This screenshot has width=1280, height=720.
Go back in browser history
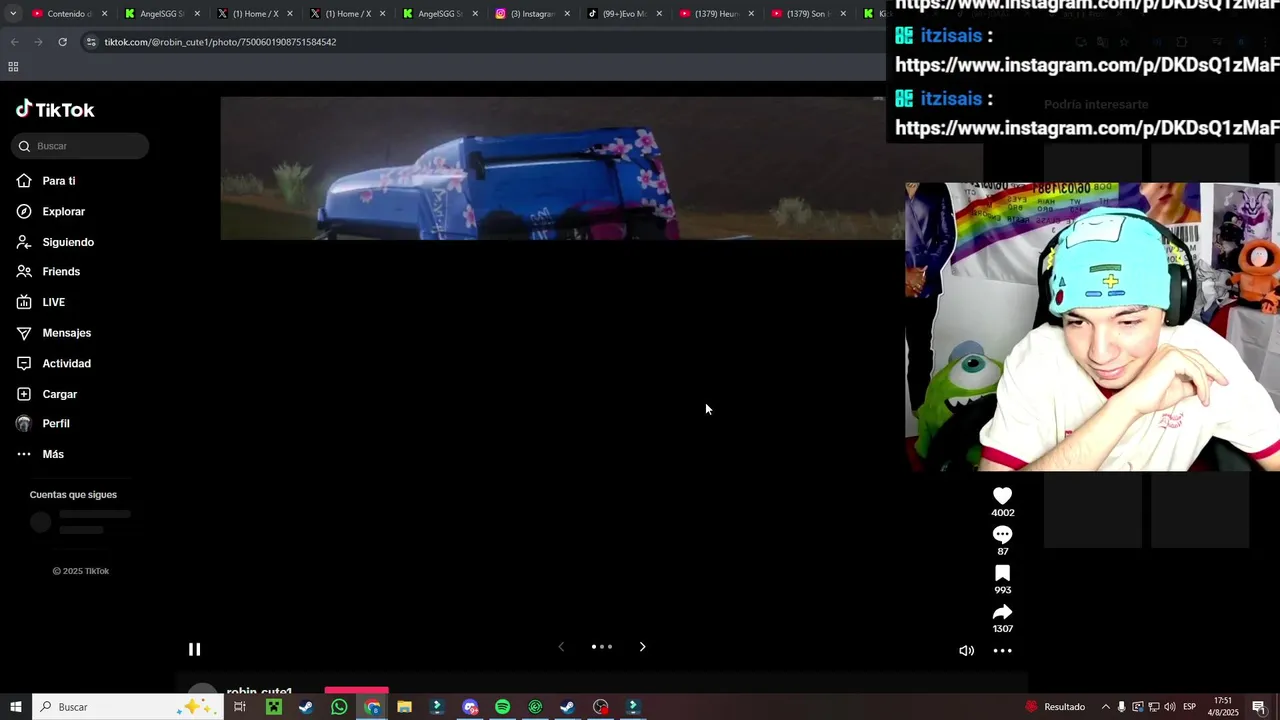click(x=14, y=42)
